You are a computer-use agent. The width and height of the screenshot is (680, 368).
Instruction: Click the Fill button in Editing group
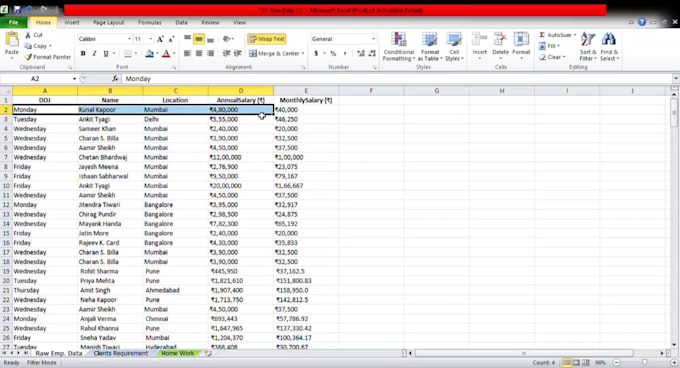[548, 46]
